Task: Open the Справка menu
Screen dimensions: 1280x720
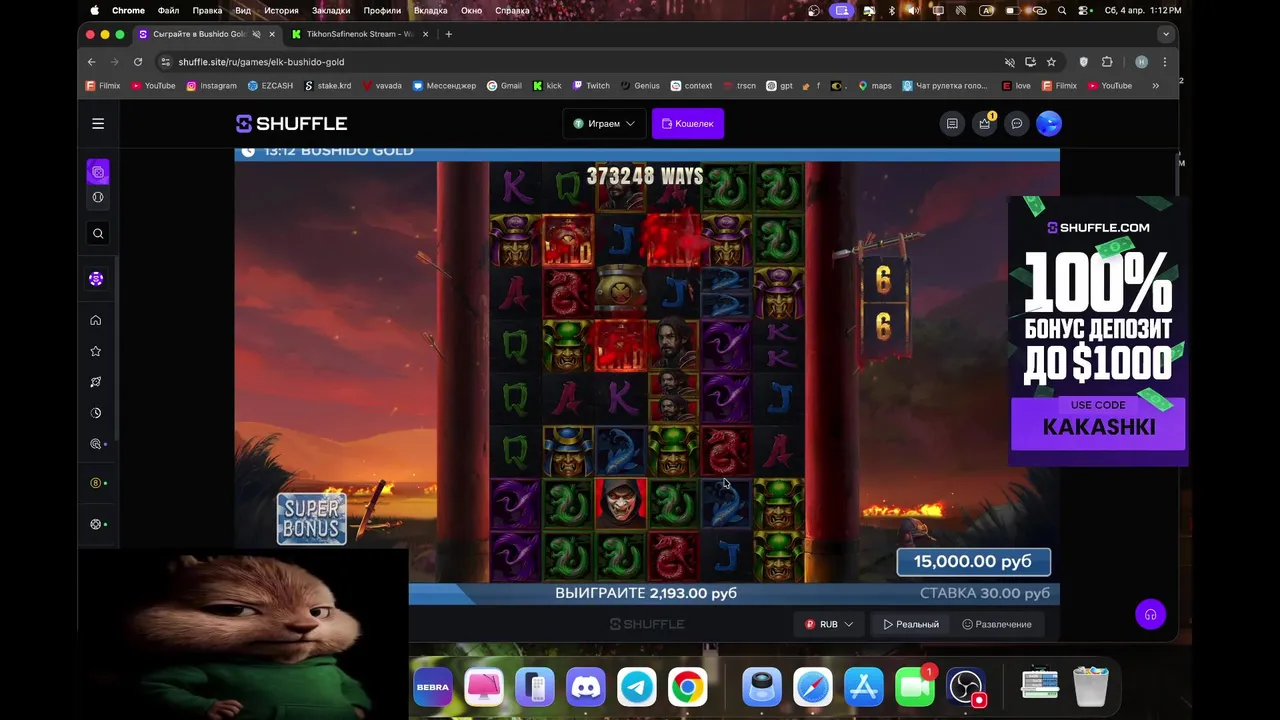Action: [513, 10]
